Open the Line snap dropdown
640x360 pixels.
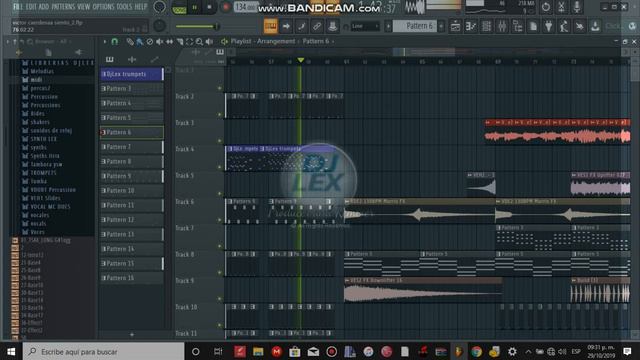click(365, 27)
